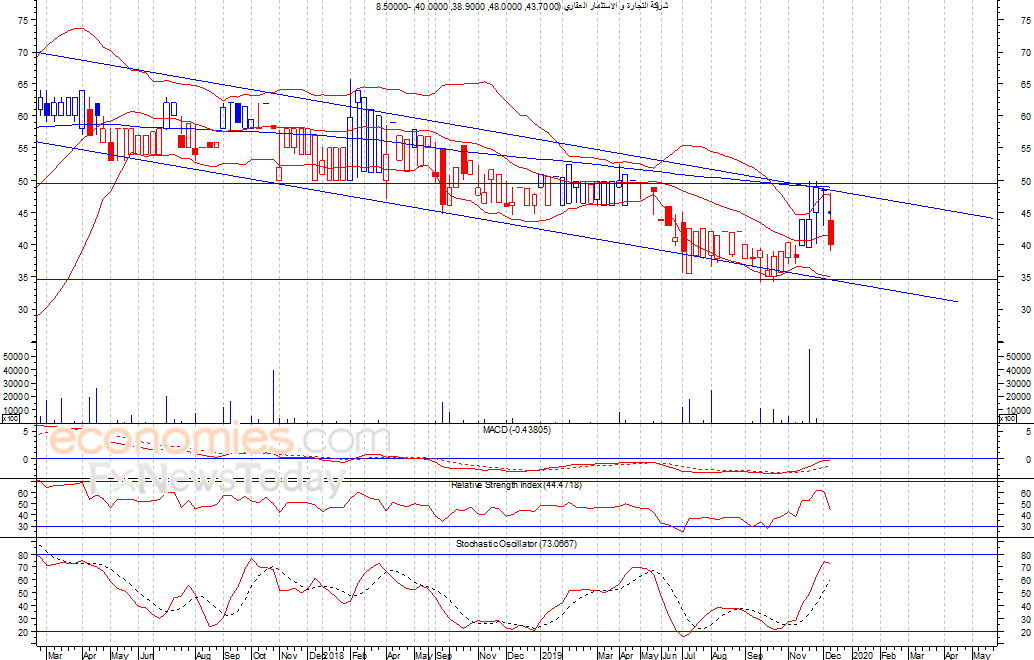This screenshot has height=660, width=1034.
Task: Click the x100 volume multiplier on the left side
Action: pyautogui.click(x=10, y=418)
